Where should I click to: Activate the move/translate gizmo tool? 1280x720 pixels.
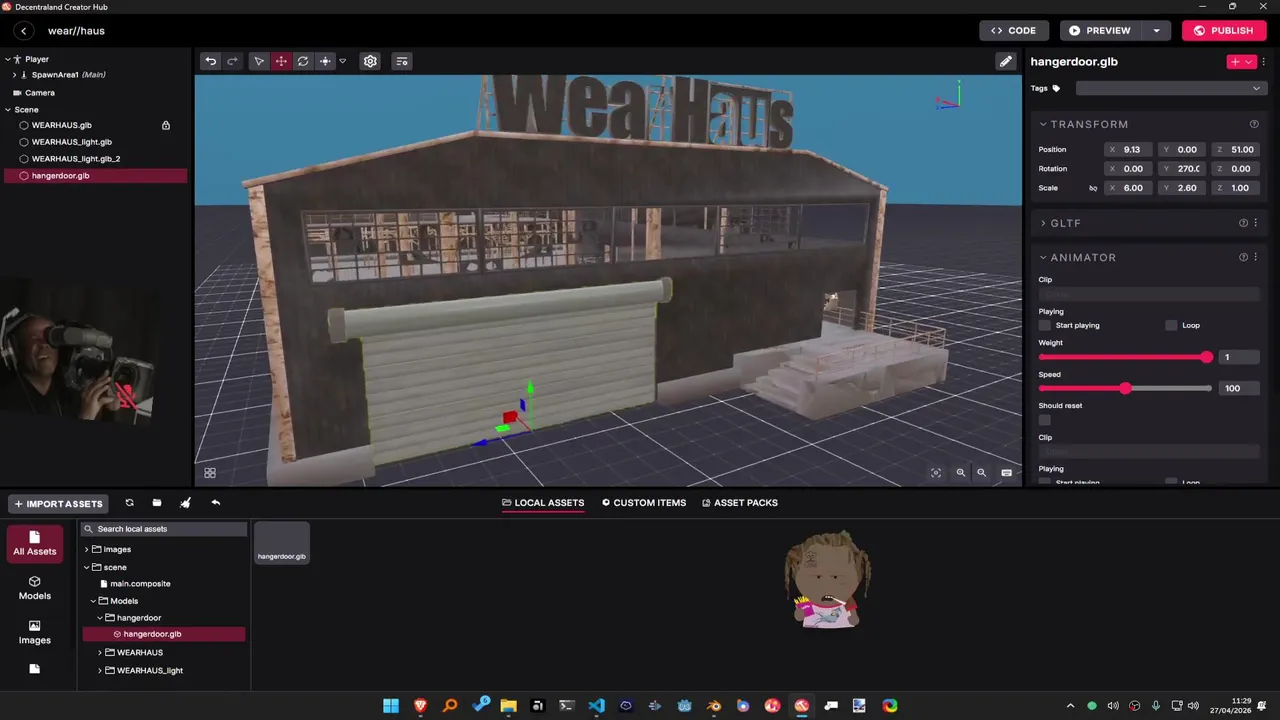281,61
